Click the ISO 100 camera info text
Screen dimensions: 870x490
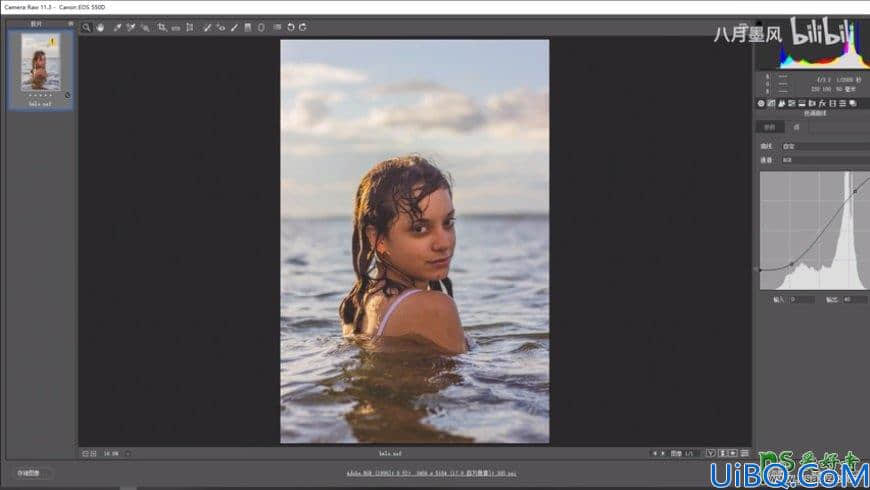pos(821,89)
